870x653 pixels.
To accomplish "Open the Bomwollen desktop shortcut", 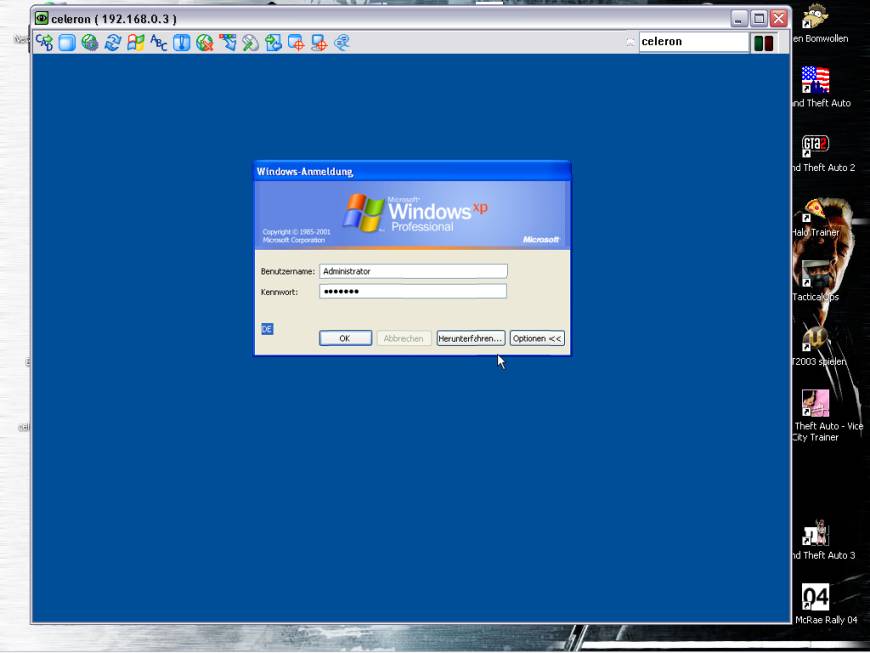I will click(x=818, y=24).
